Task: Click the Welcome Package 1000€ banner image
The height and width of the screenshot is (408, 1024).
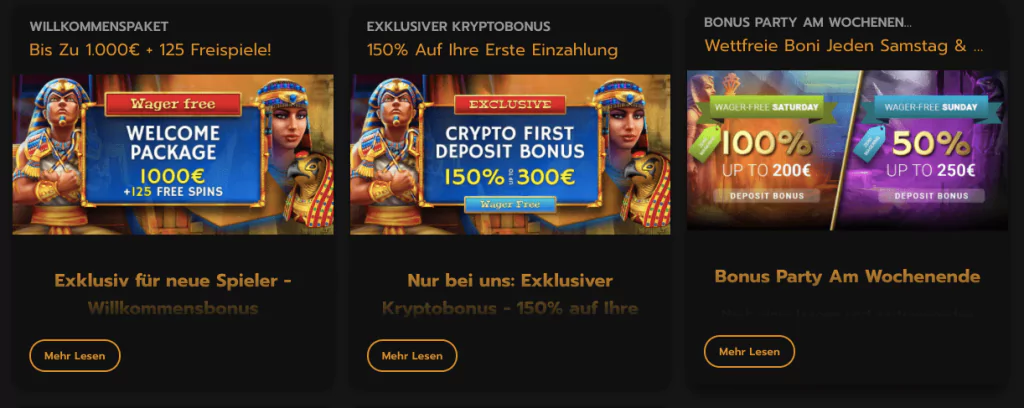Action: tap(173, 154)
